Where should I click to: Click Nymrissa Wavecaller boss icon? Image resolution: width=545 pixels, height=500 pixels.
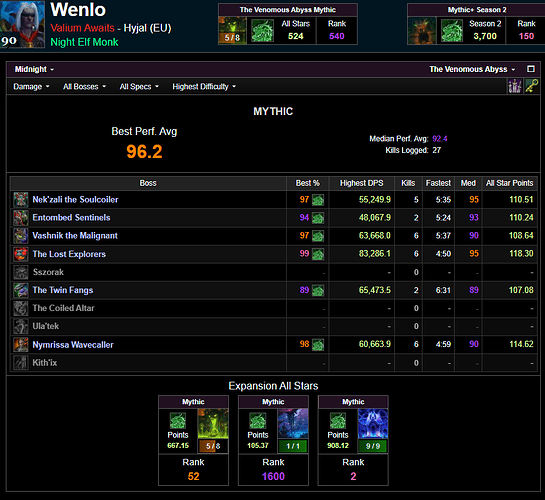coord(21,344)
